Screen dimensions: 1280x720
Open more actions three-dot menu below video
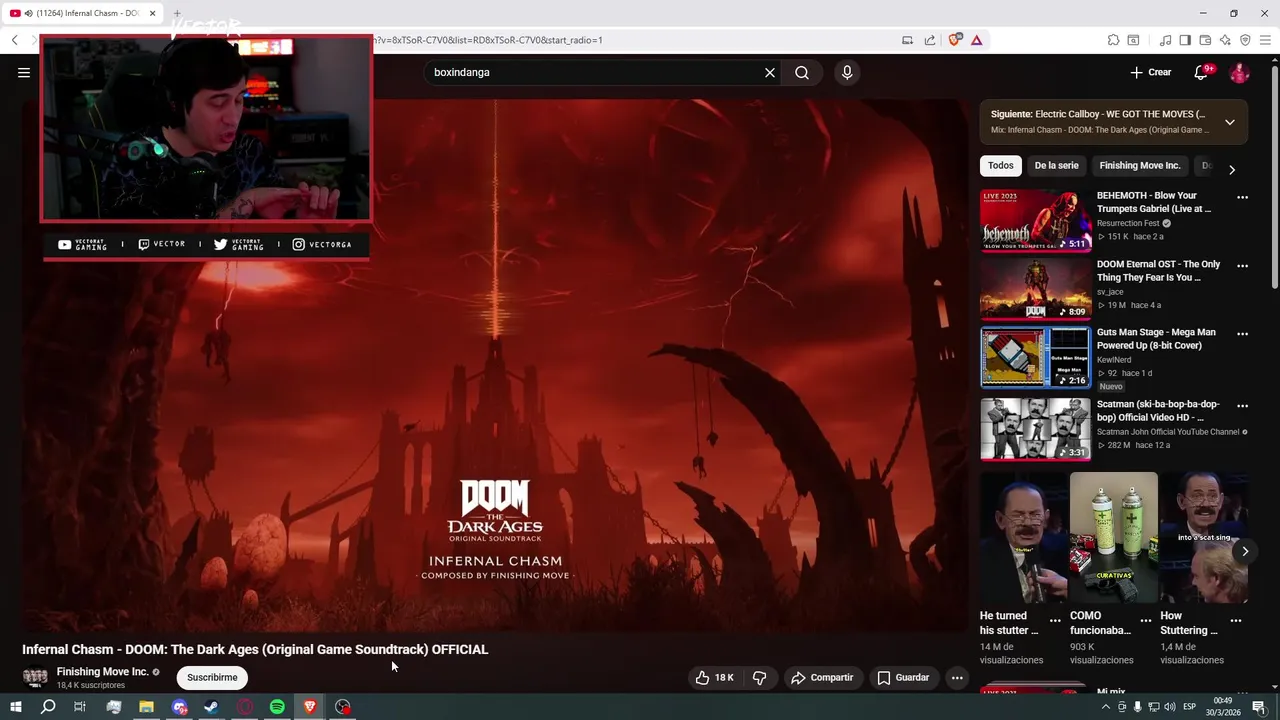tap(957, 677)
